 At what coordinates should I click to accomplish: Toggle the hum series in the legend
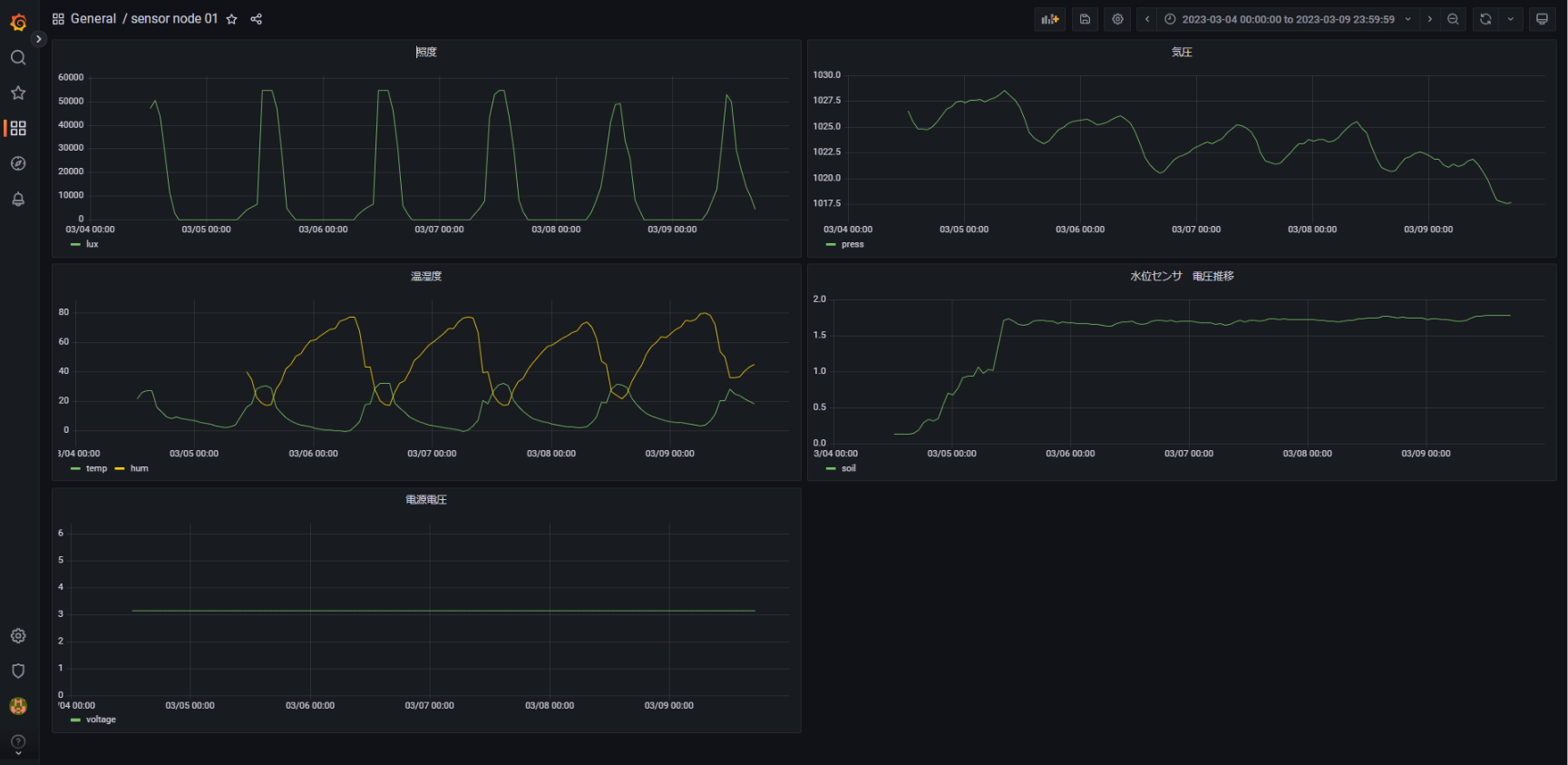click(x=139, y=468)
